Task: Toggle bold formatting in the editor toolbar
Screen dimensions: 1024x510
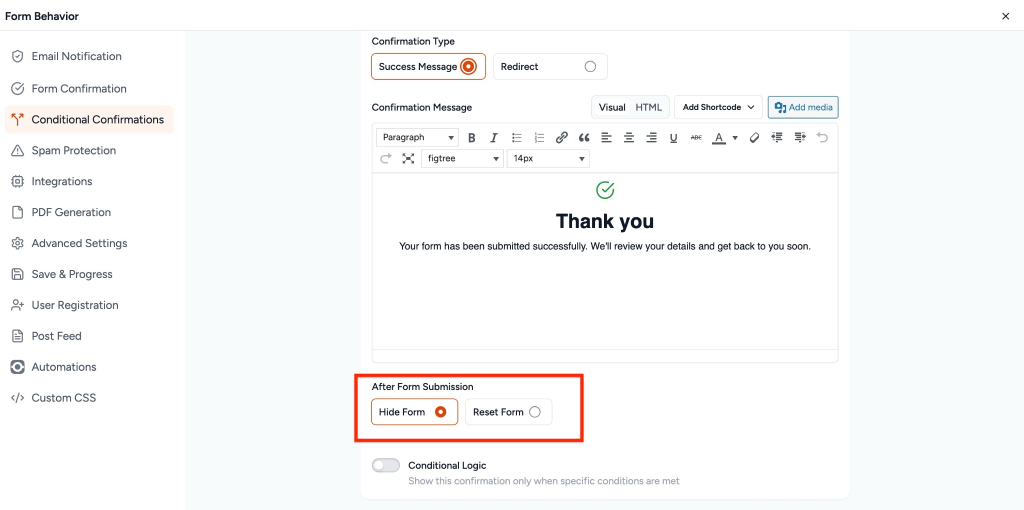Action: (x=472, y=138)
